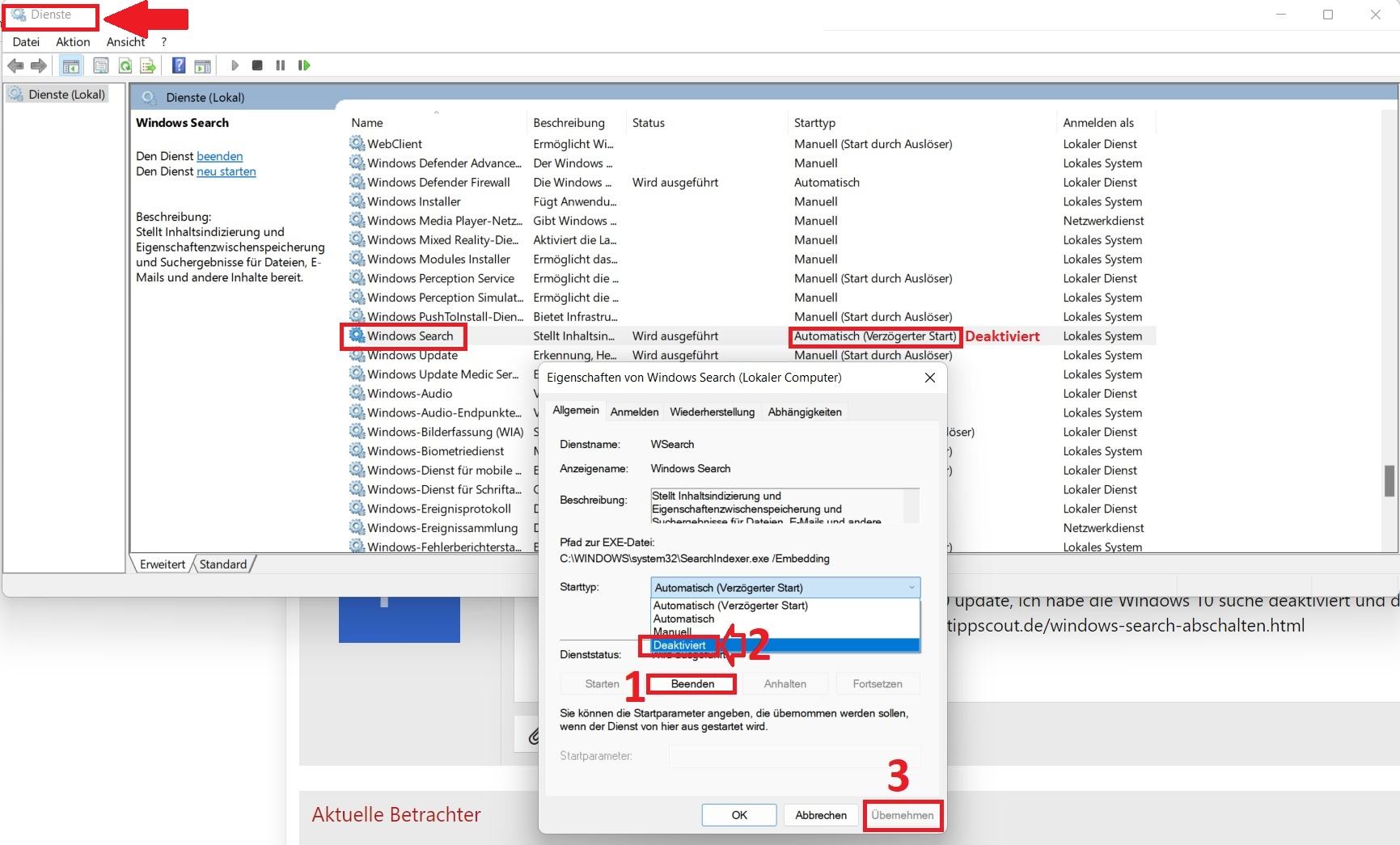This screenshot has height=845, width=1400.
Task: Switch to the Anmelden tab
Action: (x=634, y=412)
